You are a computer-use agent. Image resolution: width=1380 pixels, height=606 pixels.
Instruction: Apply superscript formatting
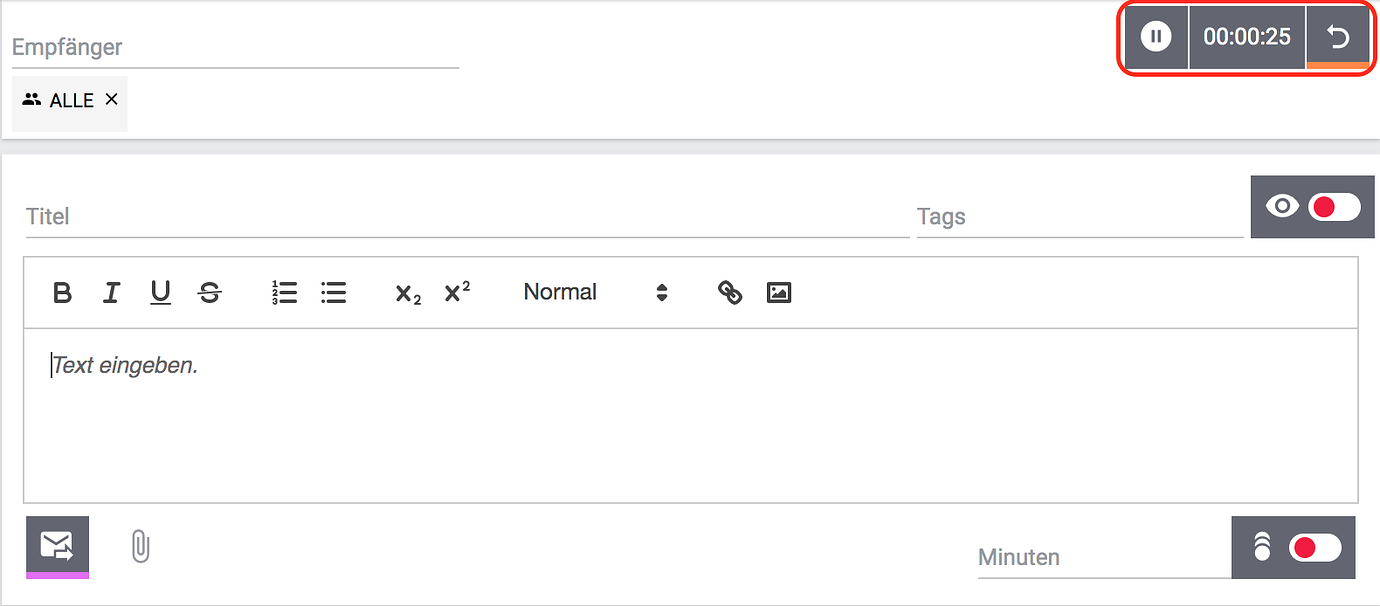pos(457,292)
